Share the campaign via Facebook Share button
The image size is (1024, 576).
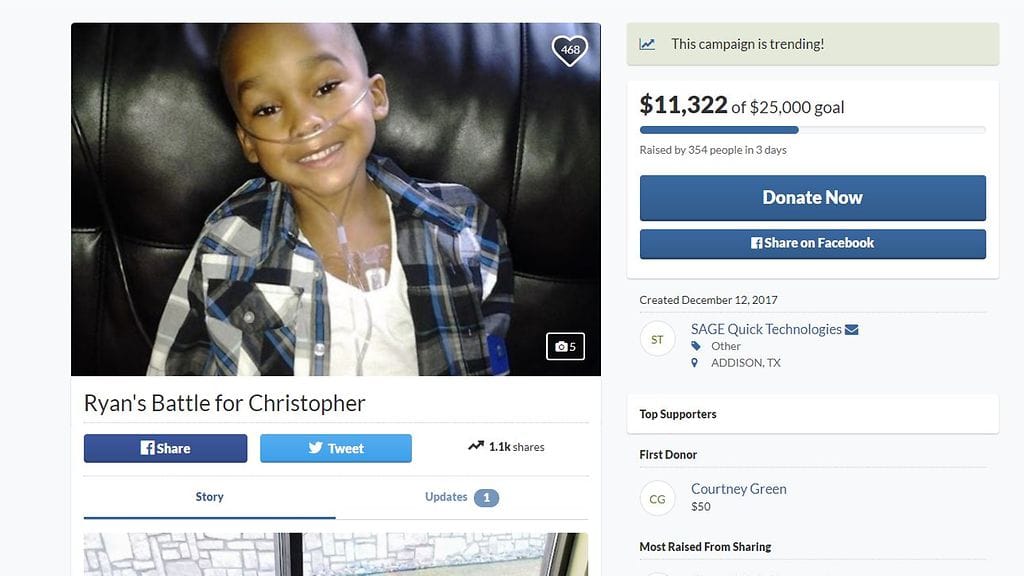tap(165, 448)
